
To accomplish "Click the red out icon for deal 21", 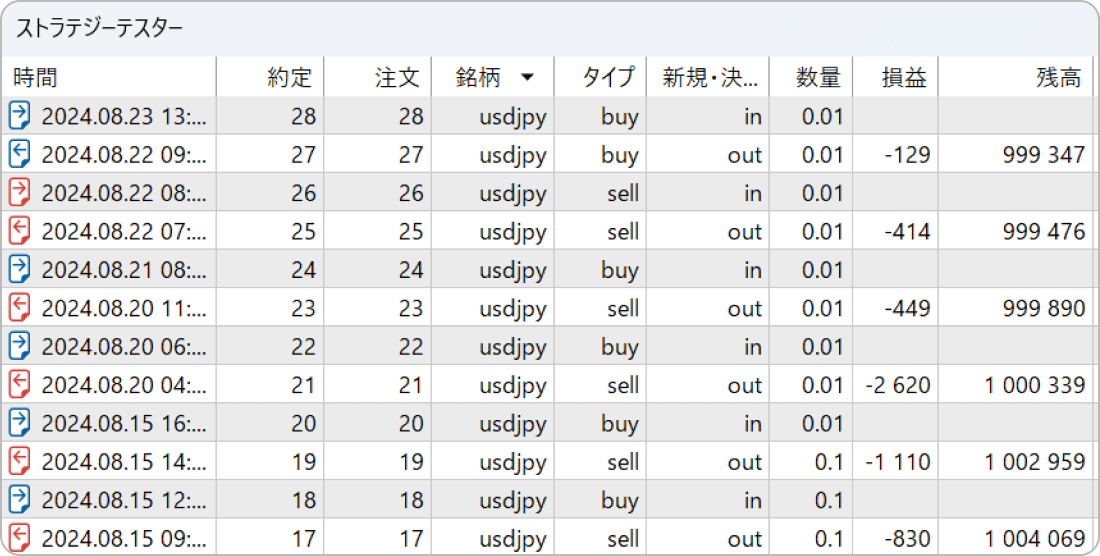I will tap(20, 385).
